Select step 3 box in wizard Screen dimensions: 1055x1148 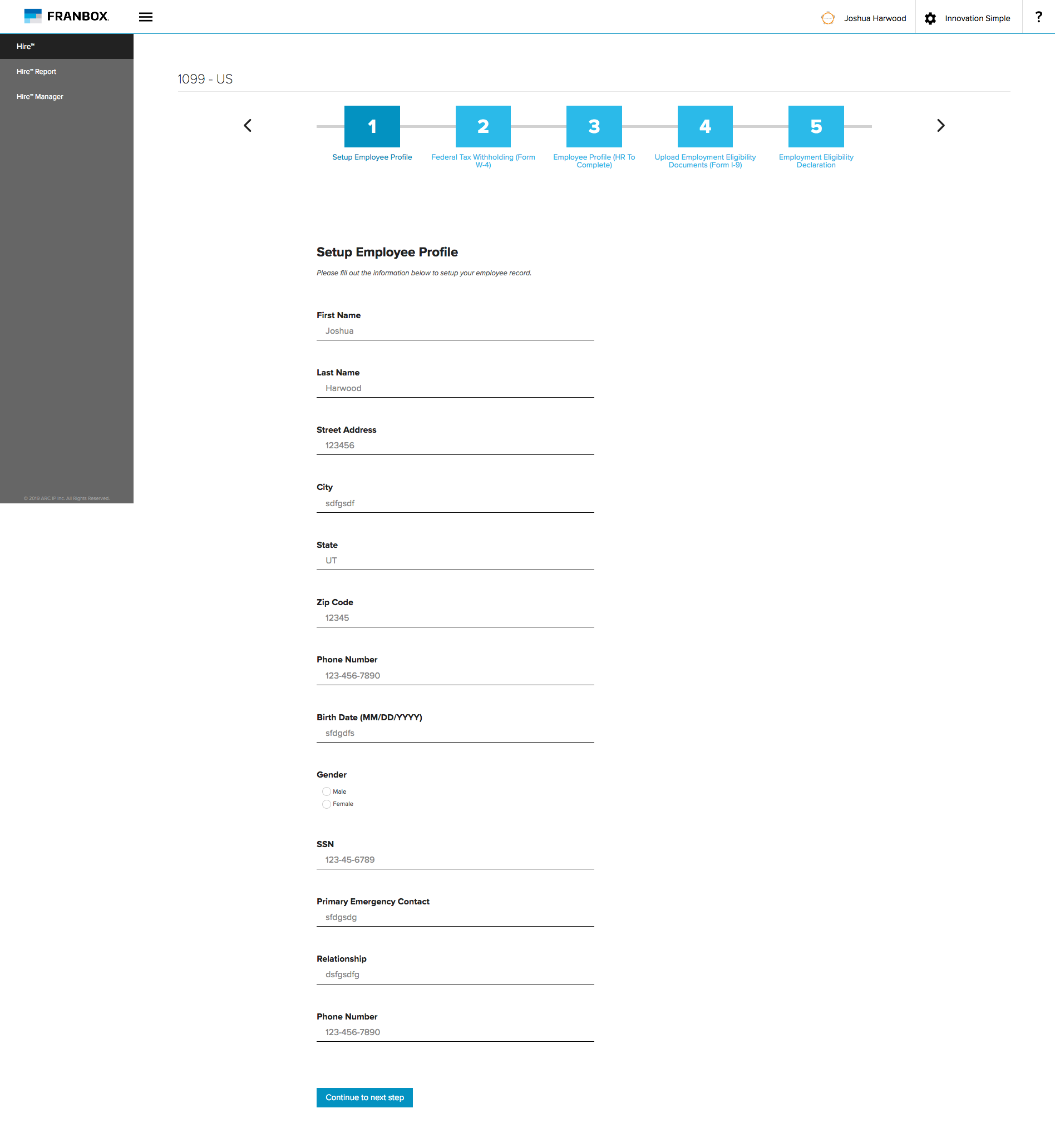[594, 126]
